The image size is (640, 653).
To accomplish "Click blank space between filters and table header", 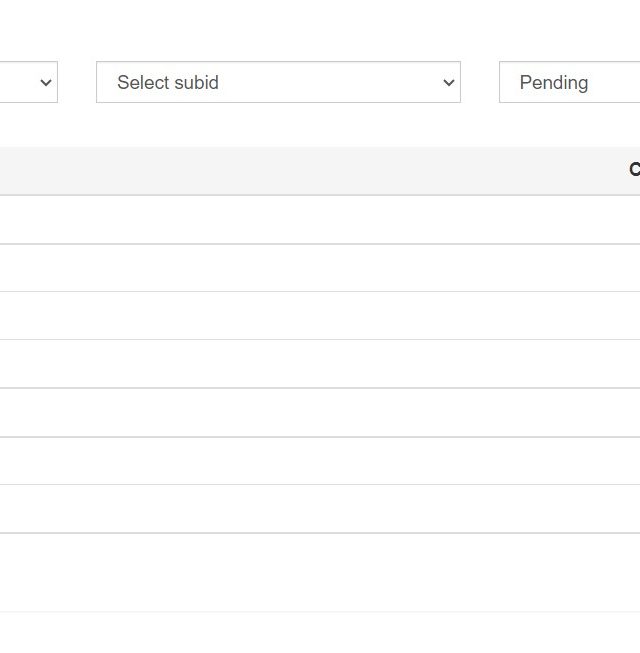I will click(320, 125).
